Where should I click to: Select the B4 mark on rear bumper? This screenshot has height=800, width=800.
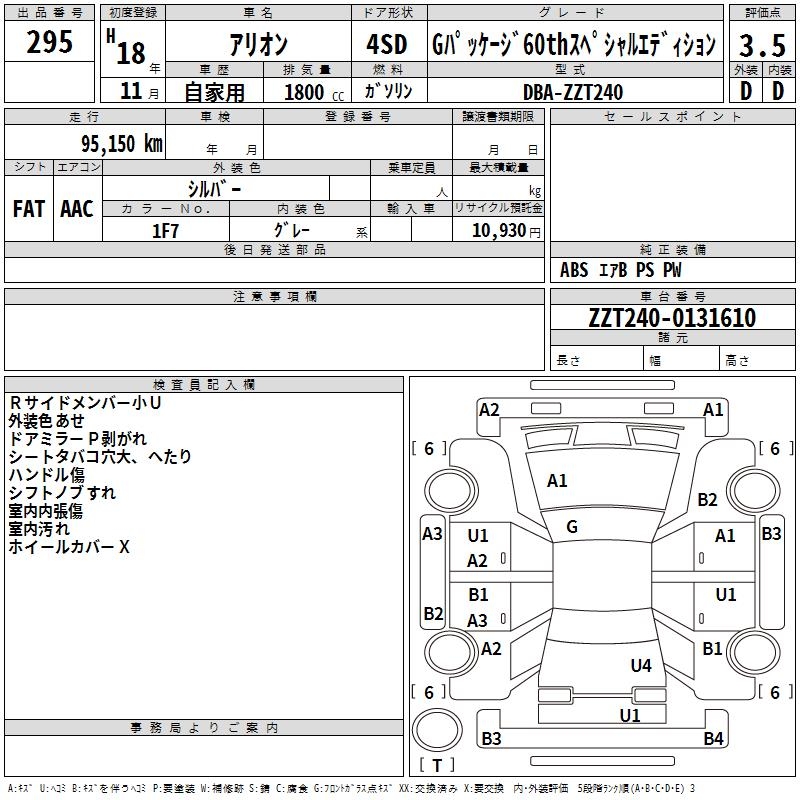click(x=713, y=738)
